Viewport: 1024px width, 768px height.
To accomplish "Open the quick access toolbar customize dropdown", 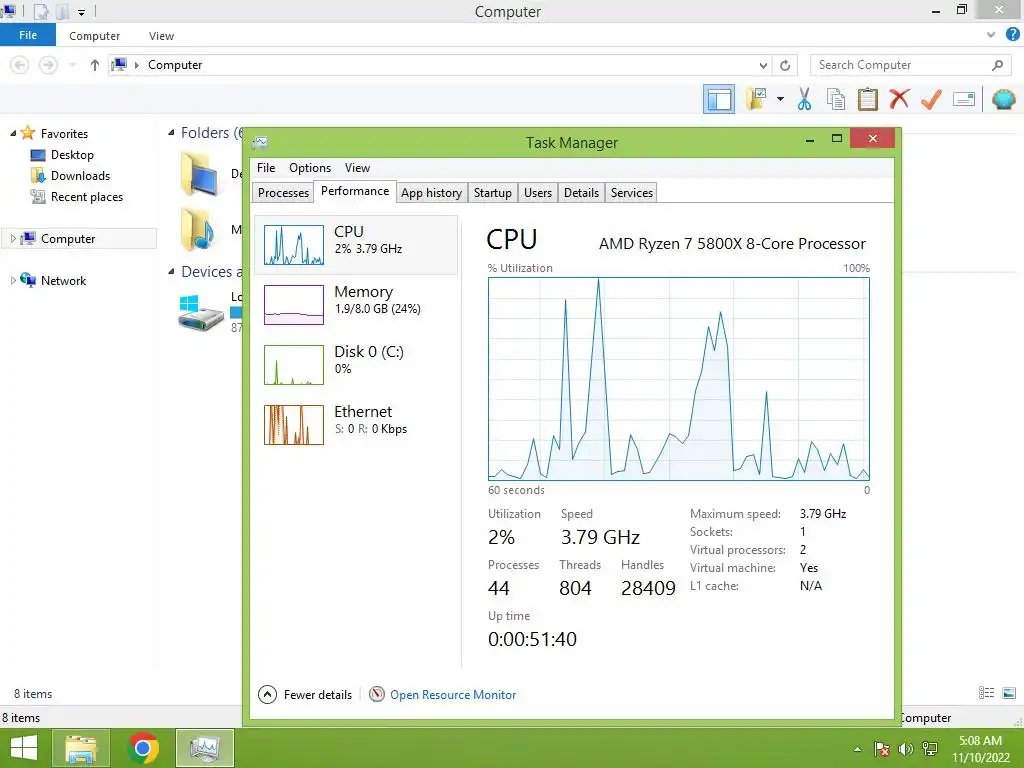I will coord(82,12).
